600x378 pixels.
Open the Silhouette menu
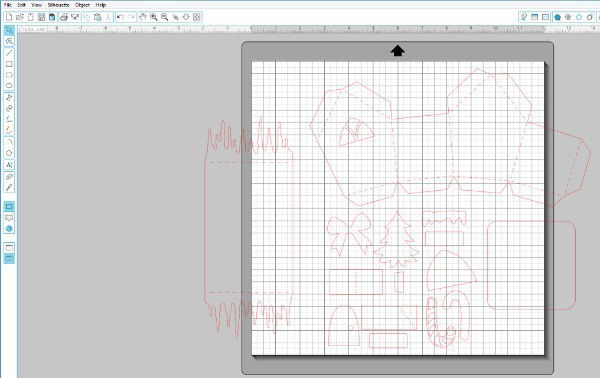(x=58, y=5)
